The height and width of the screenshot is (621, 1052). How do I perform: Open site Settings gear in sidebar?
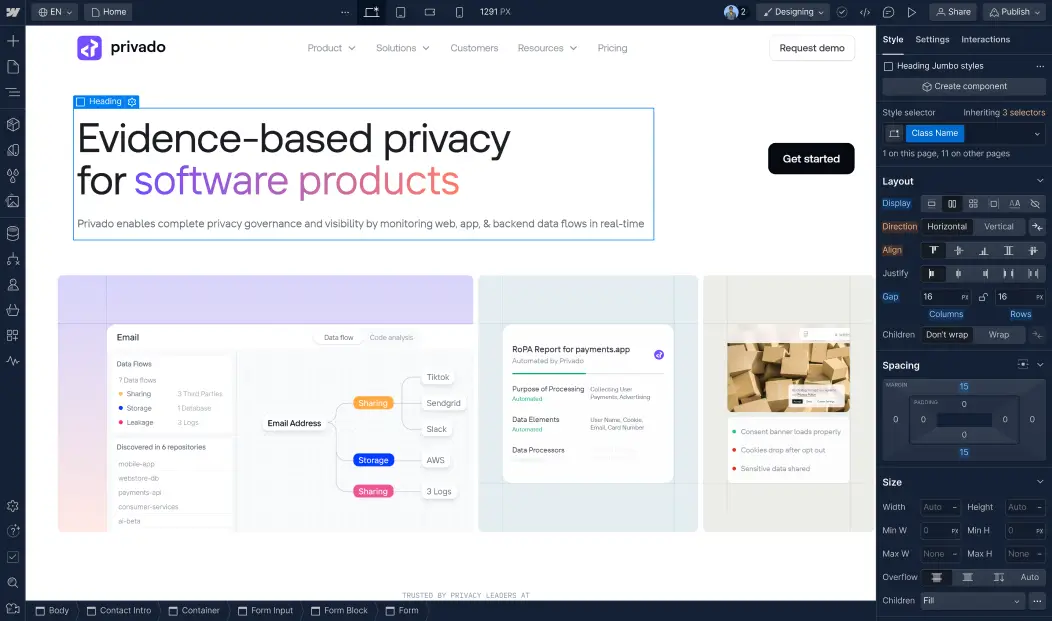point(13,506)
